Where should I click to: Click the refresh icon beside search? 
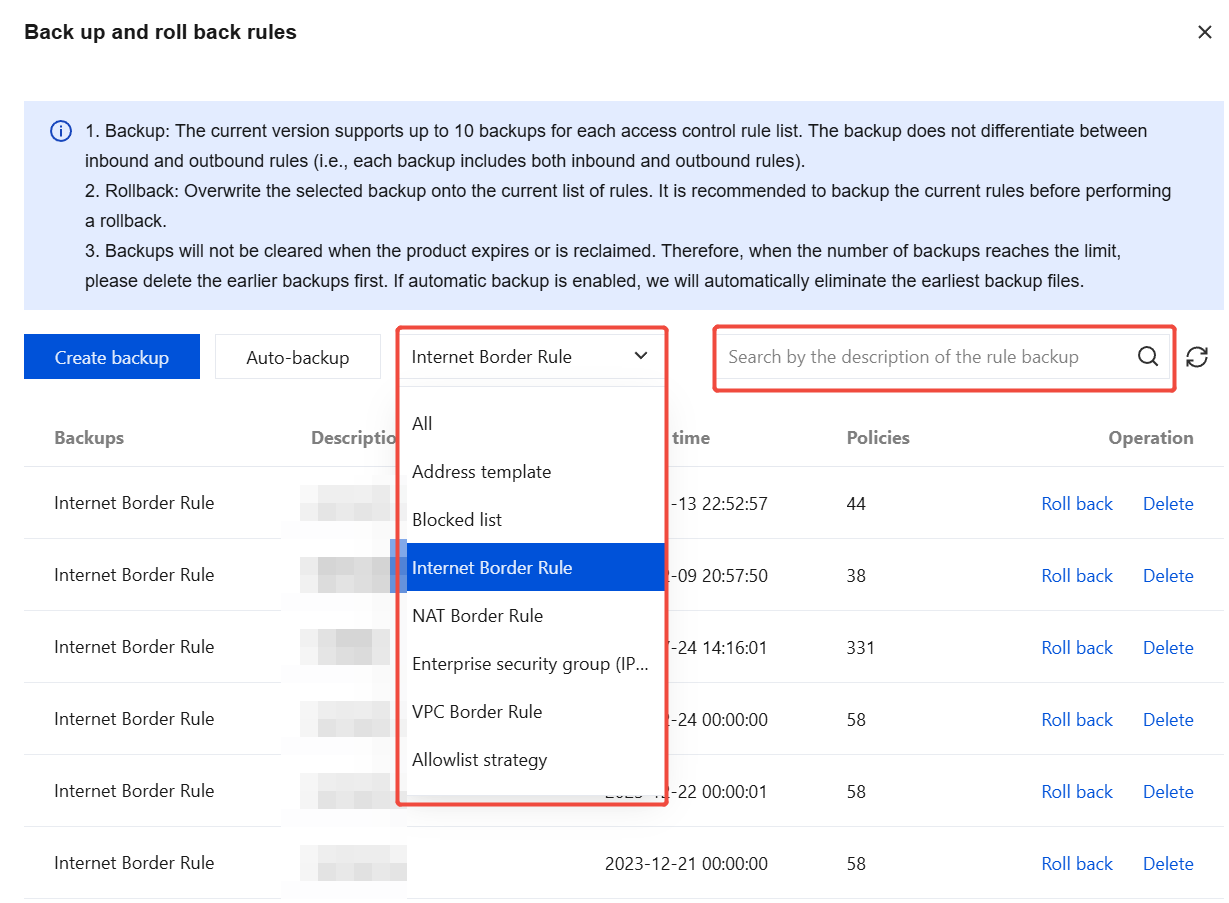[x=1197, y=357]
